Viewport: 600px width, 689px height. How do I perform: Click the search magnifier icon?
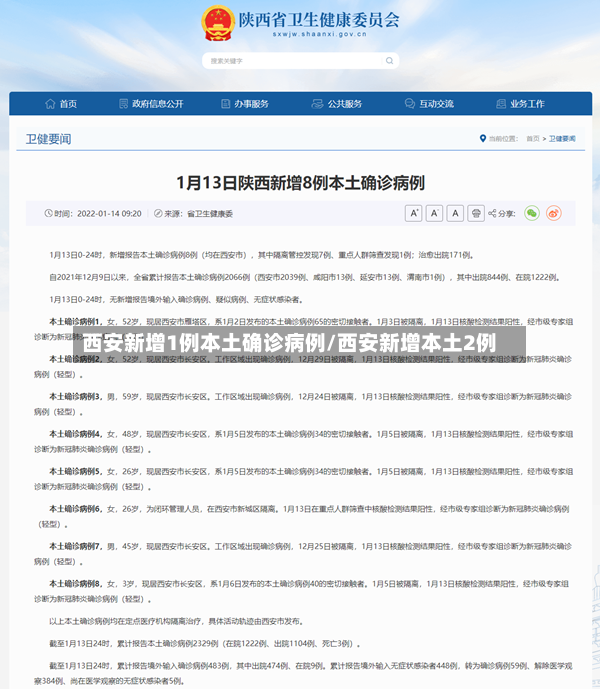(x=389, y=61)
